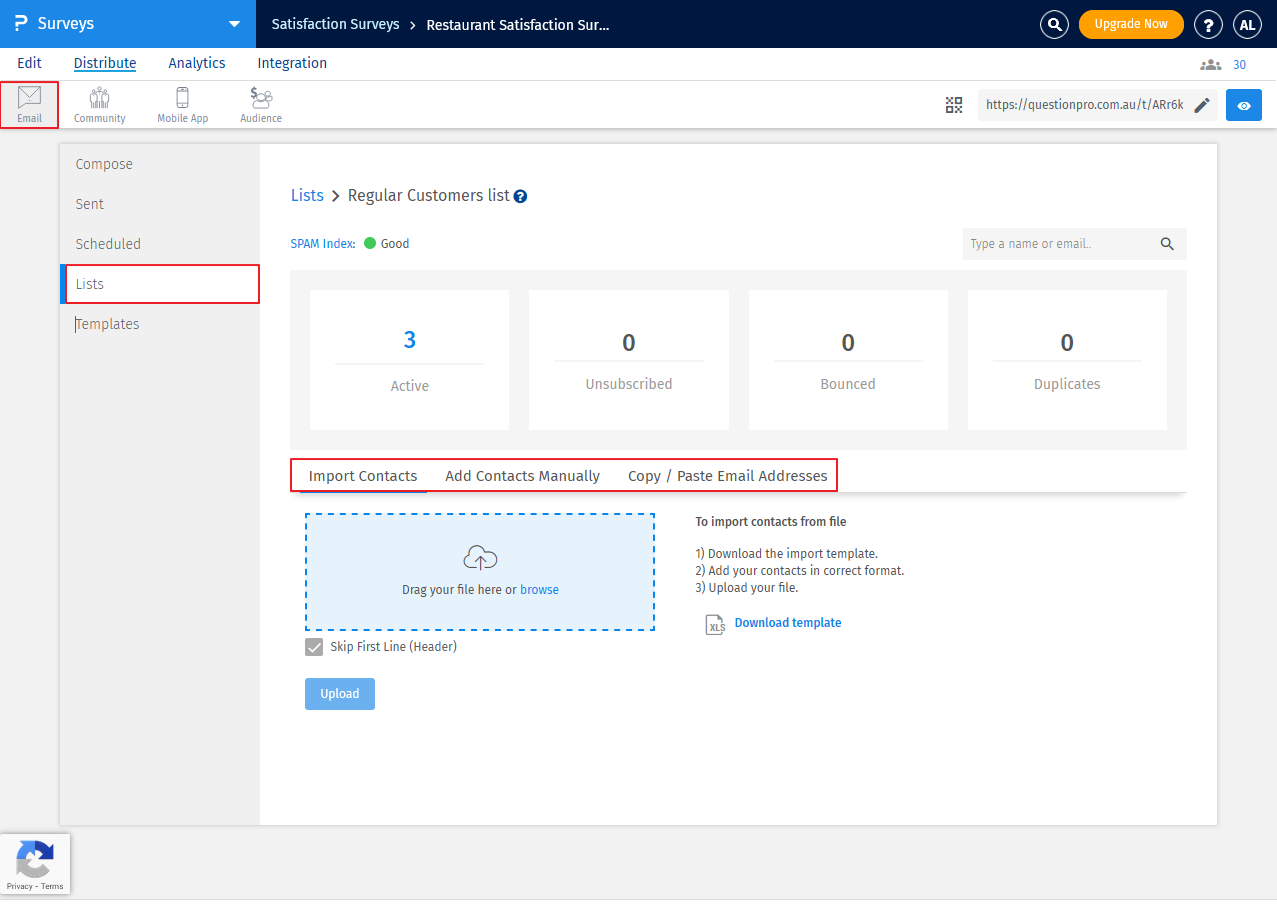Toggle Skip First Line (Header) checkbox

pos(314,647)
